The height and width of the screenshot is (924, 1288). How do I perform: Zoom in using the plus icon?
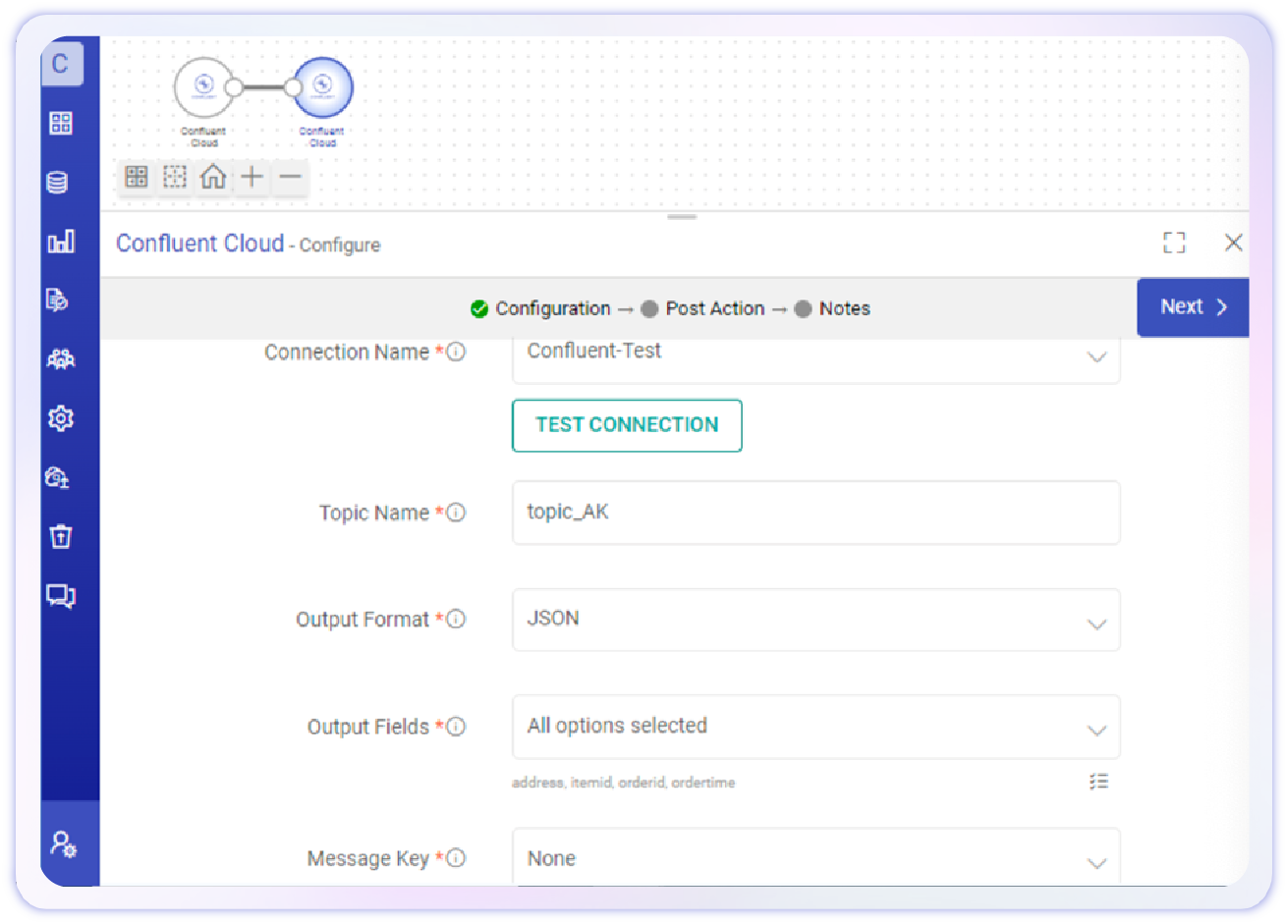(252, 177)
